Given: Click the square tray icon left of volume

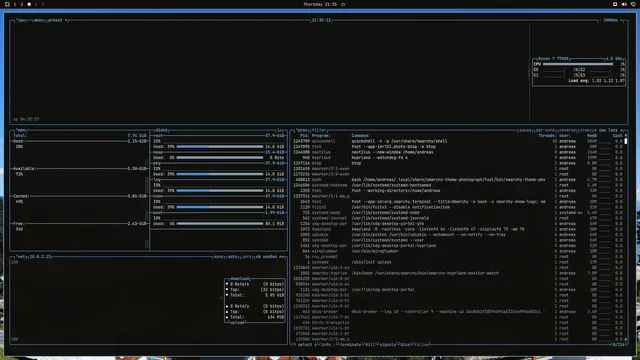Looking at the screenshot, I should click(x=615, y=4).
